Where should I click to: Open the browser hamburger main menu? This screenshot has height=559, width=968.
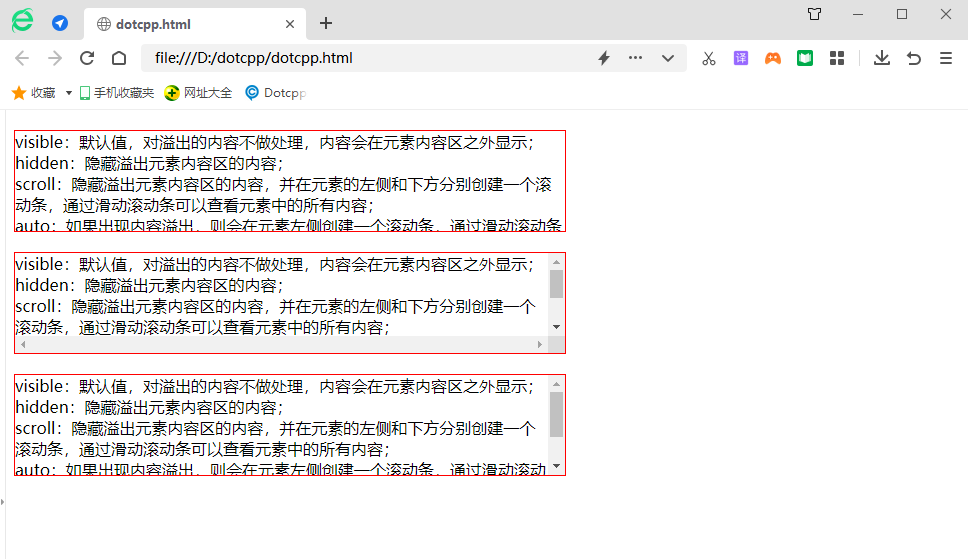point(945,58)
